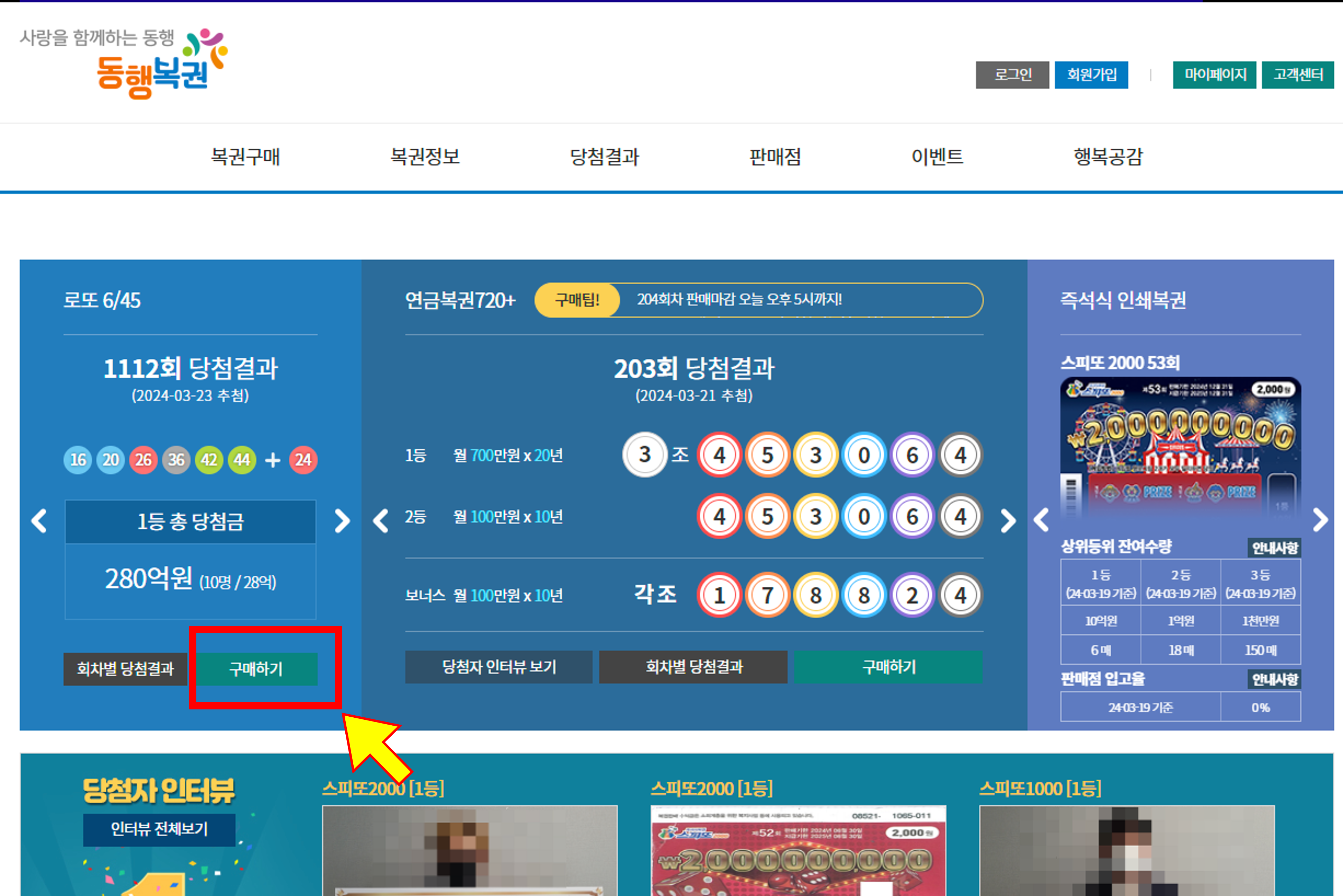Click right arrow of 즉석식 인쇄복권 panel
Viewport: 1343px width, 896px height.
click(x=1321, y=519)
